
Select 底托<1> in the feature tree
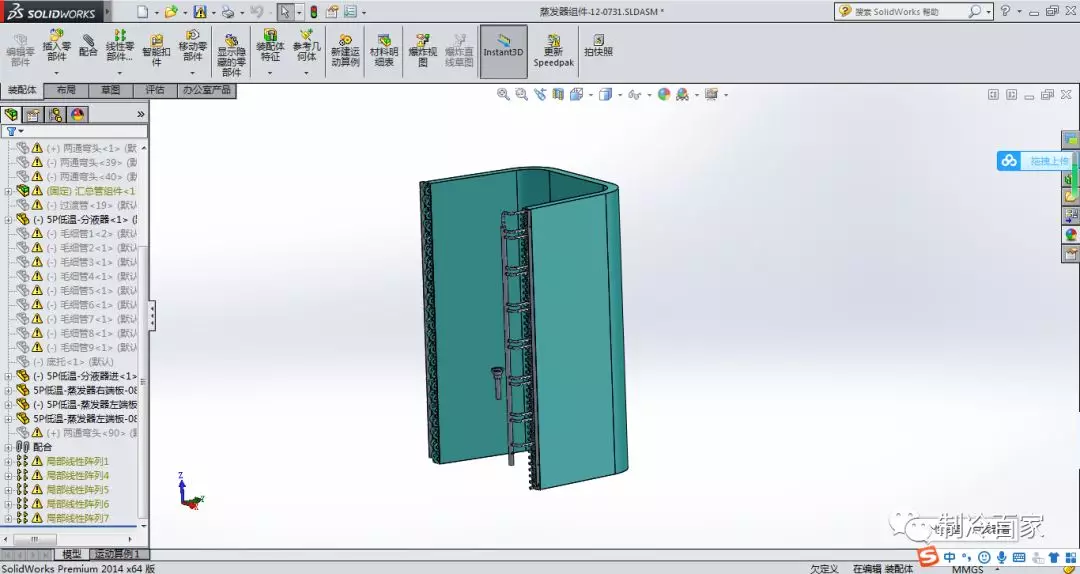[x=73, y=362]
